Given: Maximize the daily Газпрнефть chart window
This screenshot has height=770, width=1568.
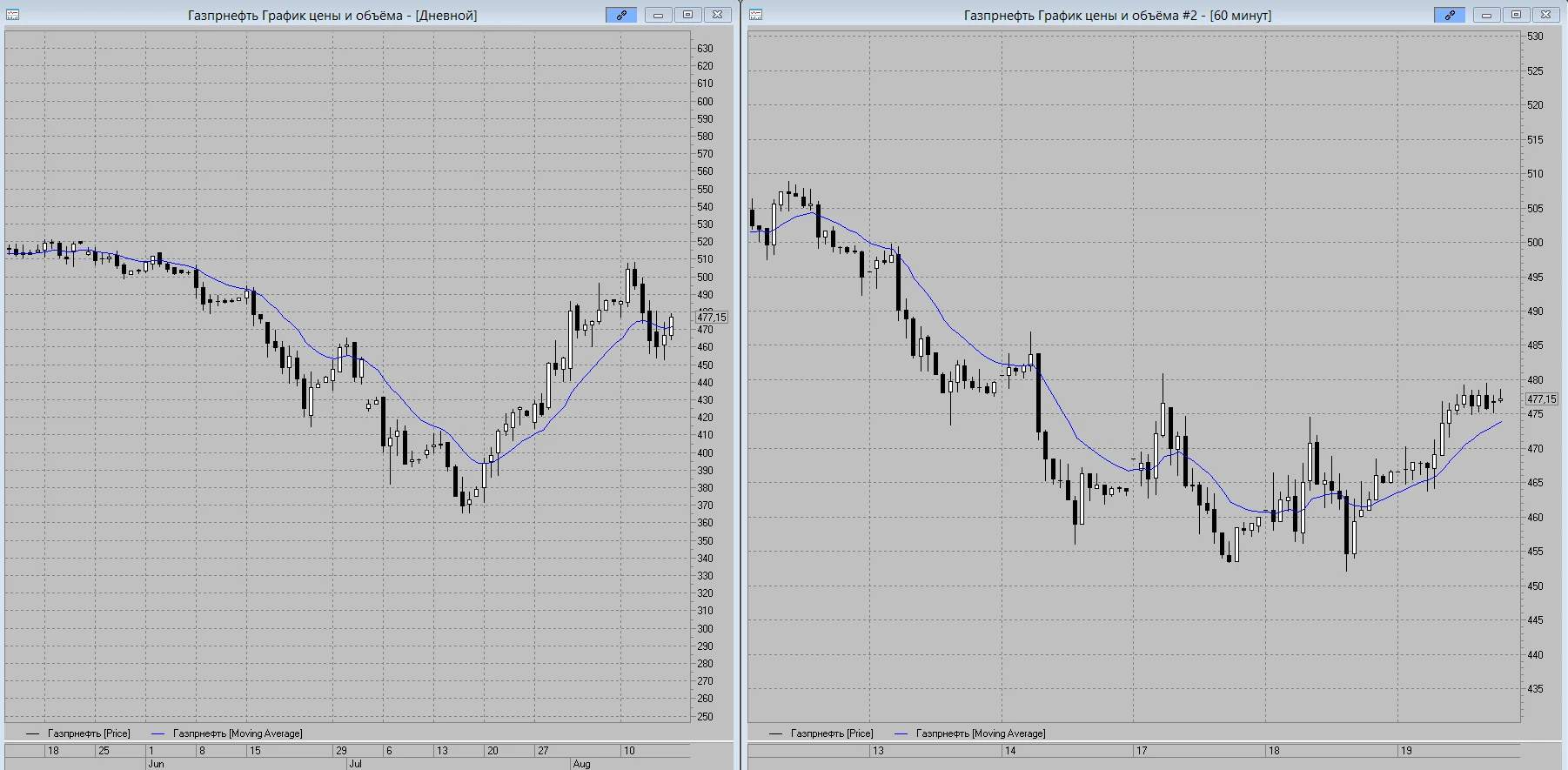Looking at the screenshot, I should point(687,15).
